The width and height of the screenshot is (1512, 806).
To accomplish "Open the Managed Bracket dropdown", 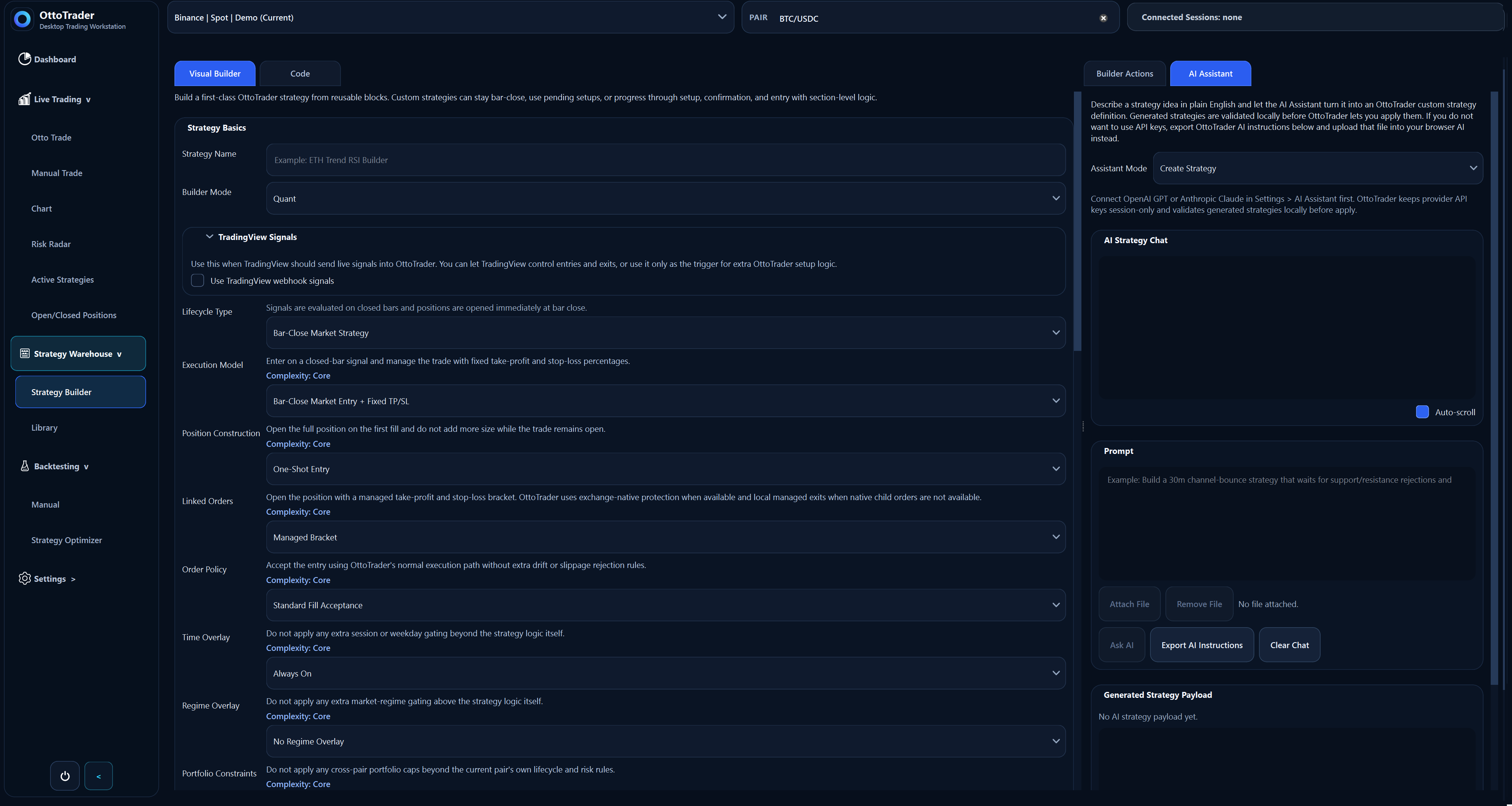I will click(665, 537).
